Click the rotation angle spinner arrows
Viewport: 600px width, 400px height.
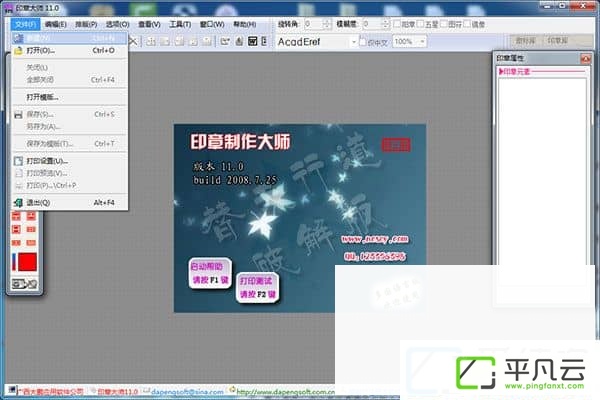(x=326, y=24)
